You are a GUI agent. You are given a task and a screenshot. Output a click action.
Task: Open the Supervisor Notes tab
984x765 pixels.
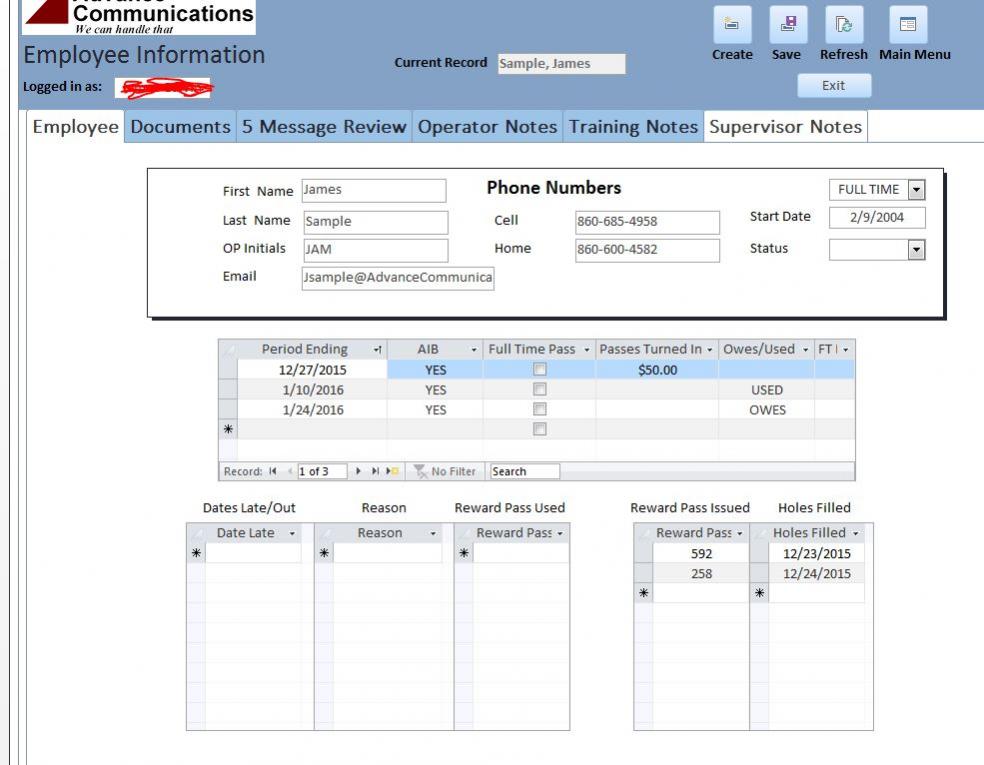coord(785,127)
